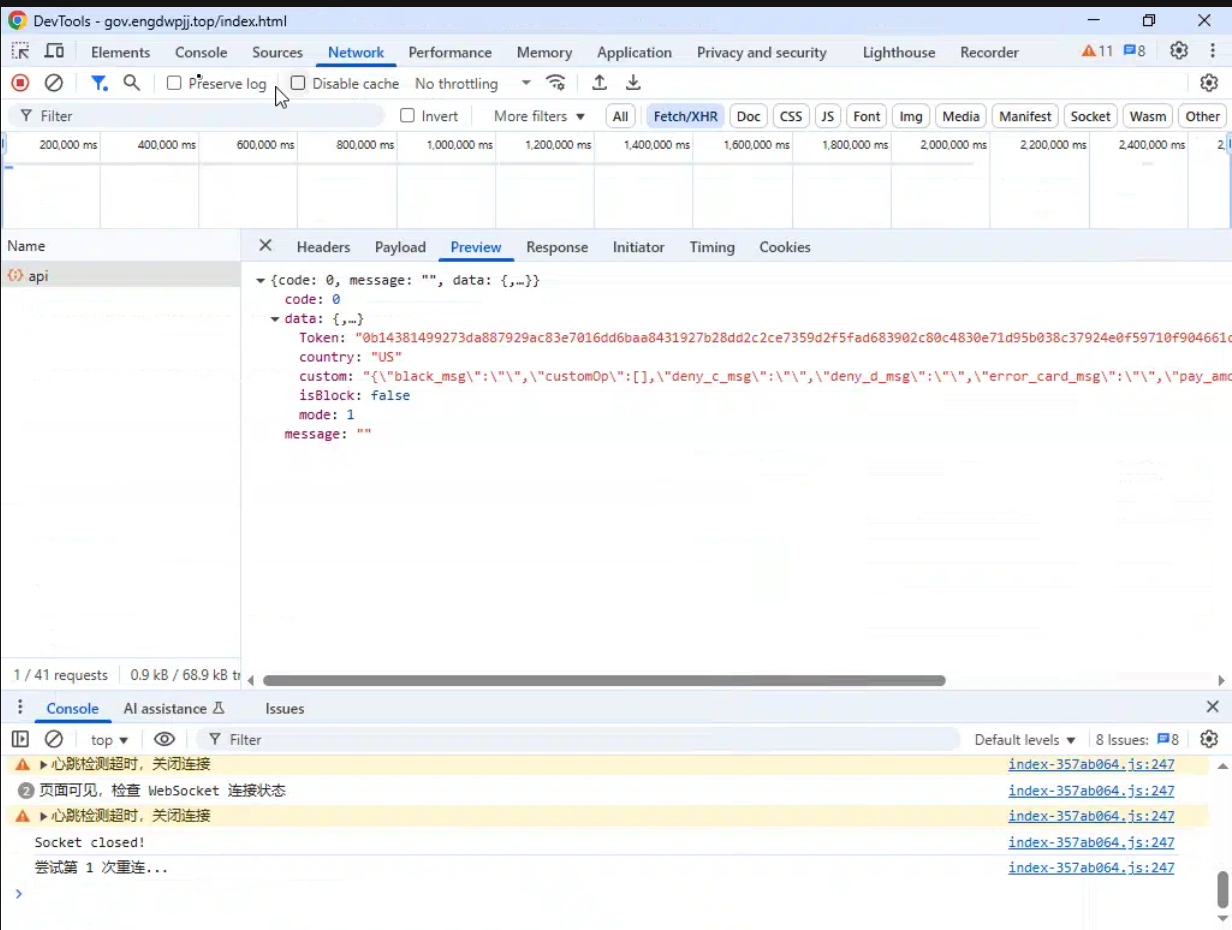This screenshot has width=1232, height=930.
Task: Open index-357ab064.js:247 link for Socket closed
Action: [1091, 842]
